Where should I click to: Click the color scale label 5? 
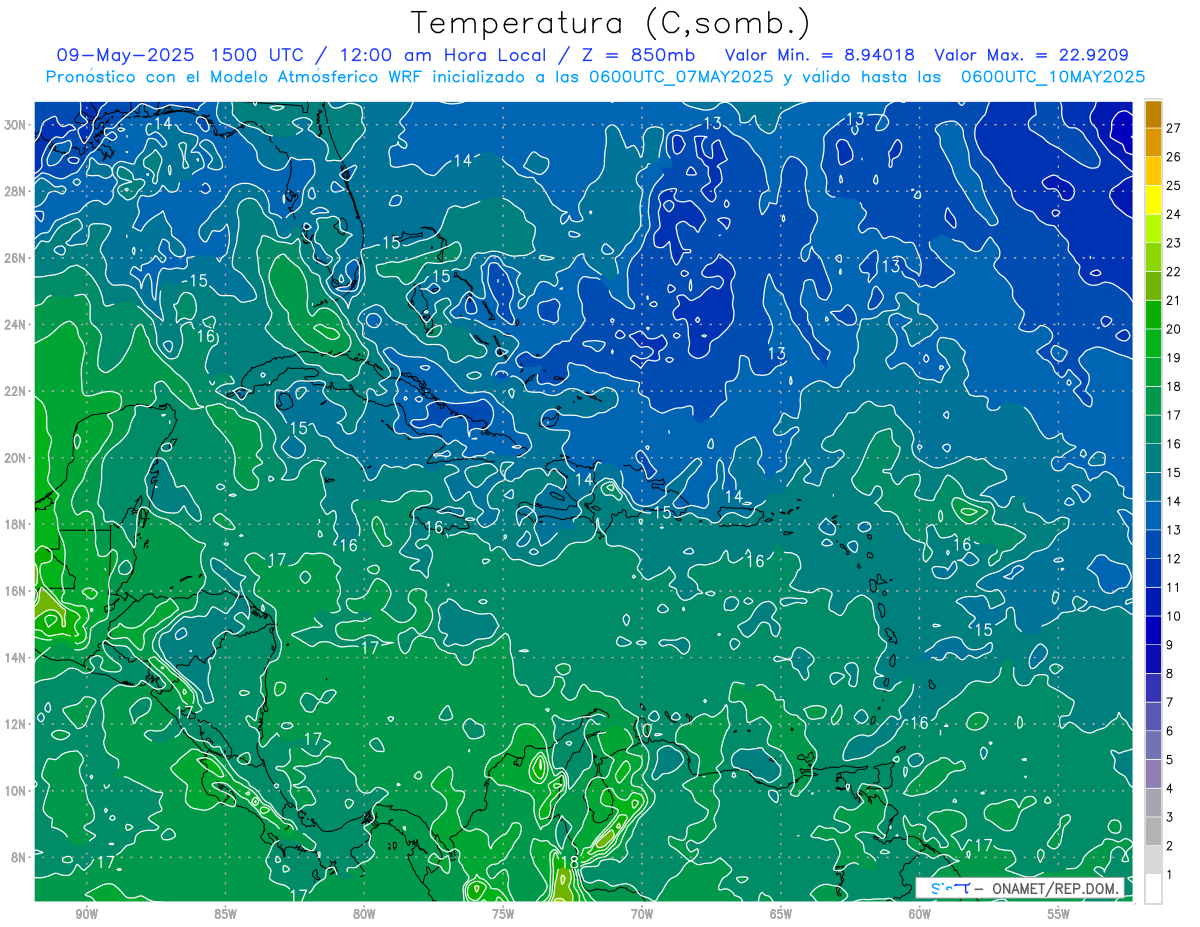pos(1170,760)
